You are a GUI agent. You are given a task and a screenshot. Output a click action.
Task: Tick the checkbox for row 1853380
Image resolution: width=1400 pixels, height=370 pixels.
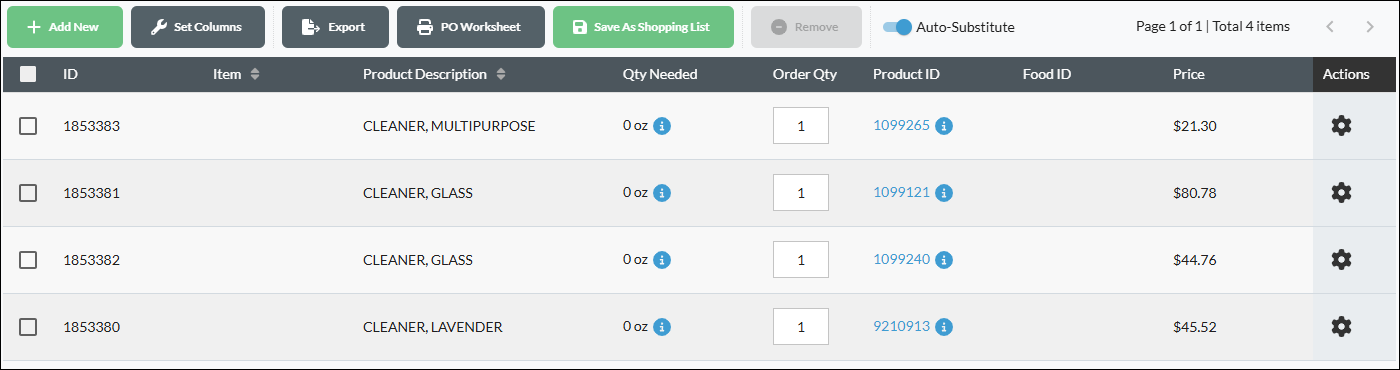[x=28, y=327]
